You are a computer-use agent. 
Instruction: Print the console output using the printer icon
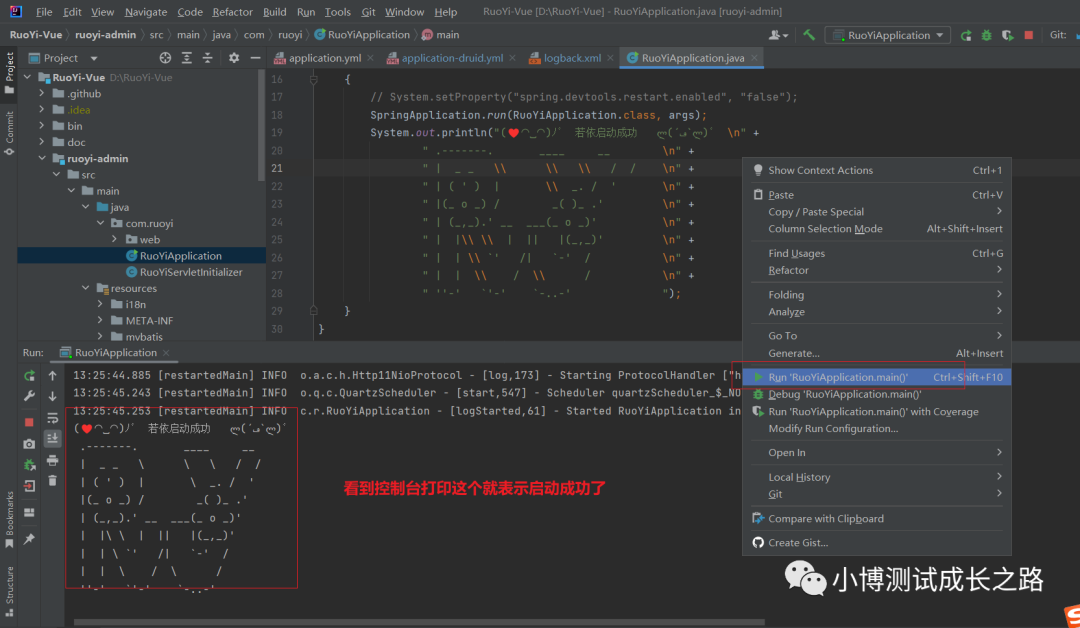point(52,460)
